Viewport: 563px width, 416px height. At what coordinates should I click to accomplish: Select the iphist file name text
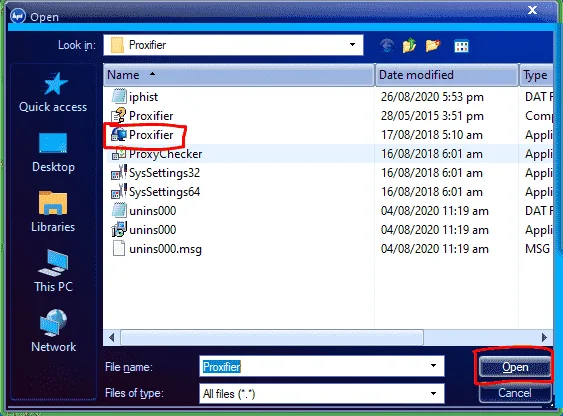(143, 97)
